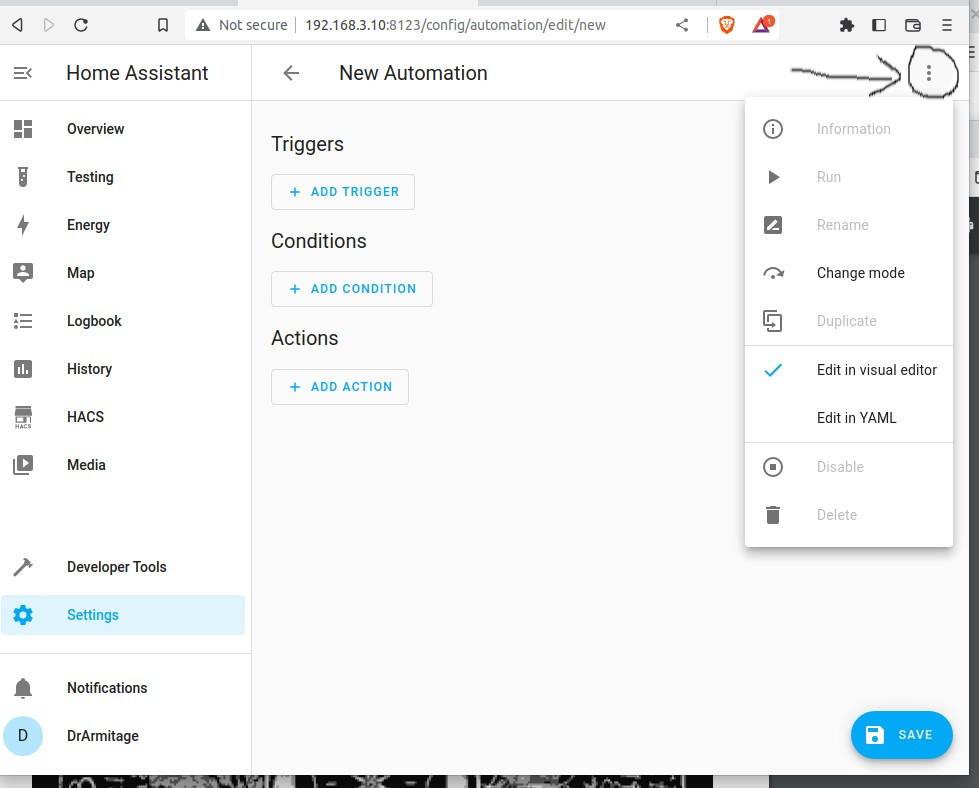The width and height of the screenshot is (979, 788).
Task: Open Overview from the sidebar
Action: [x=96, y=129]
